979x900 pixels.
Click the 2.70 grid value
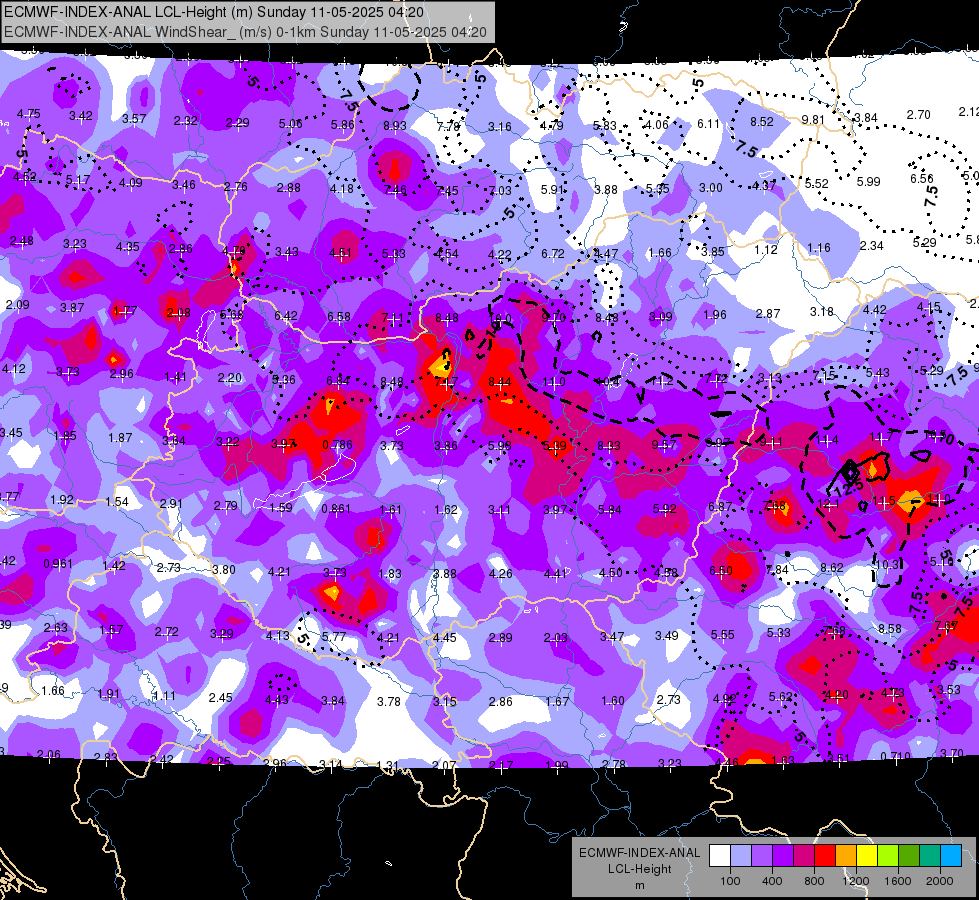[918, 114]
